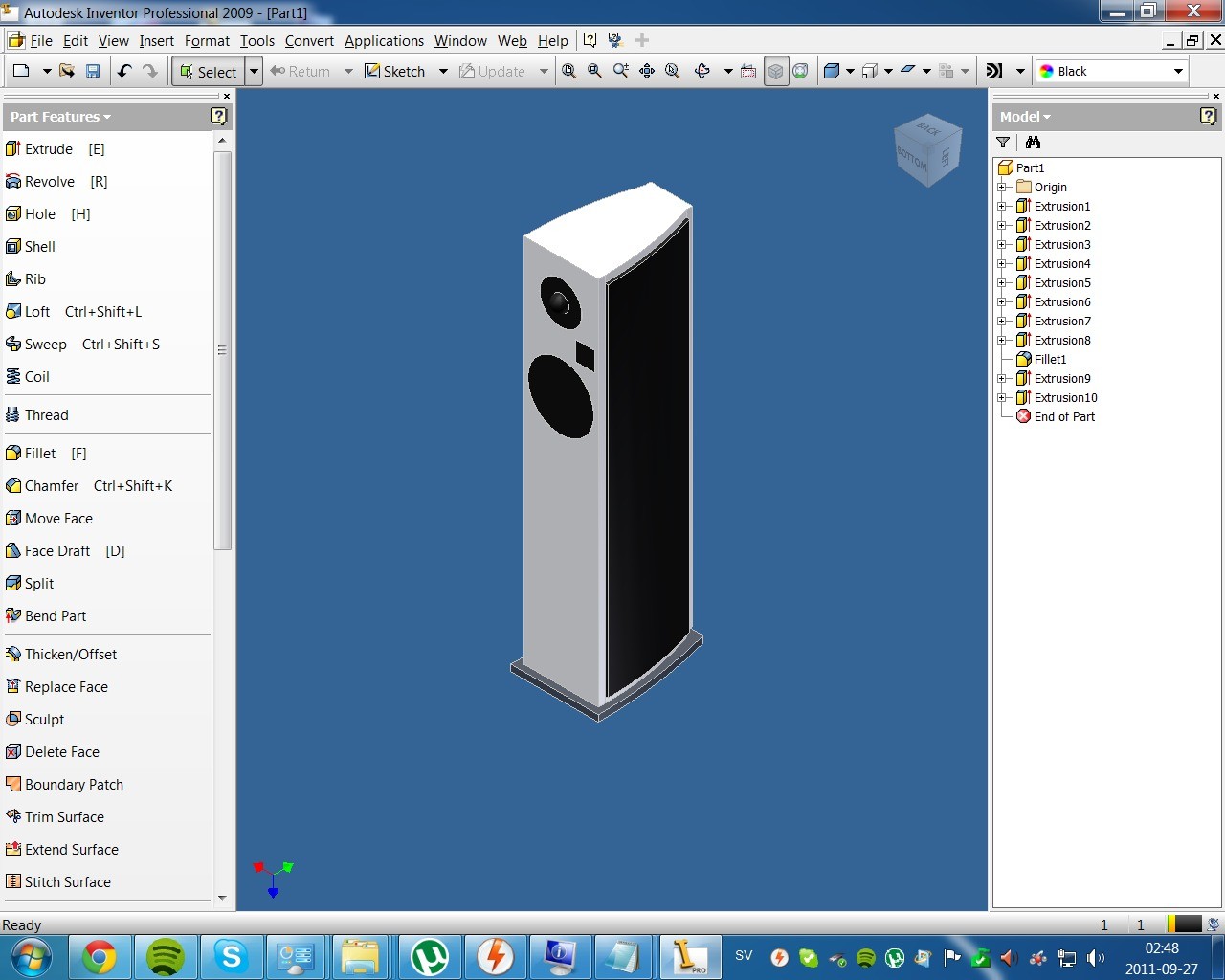Click the Zoom All toolbar icon
Viewport: 1225px width, 980px height.
point(569,71)
